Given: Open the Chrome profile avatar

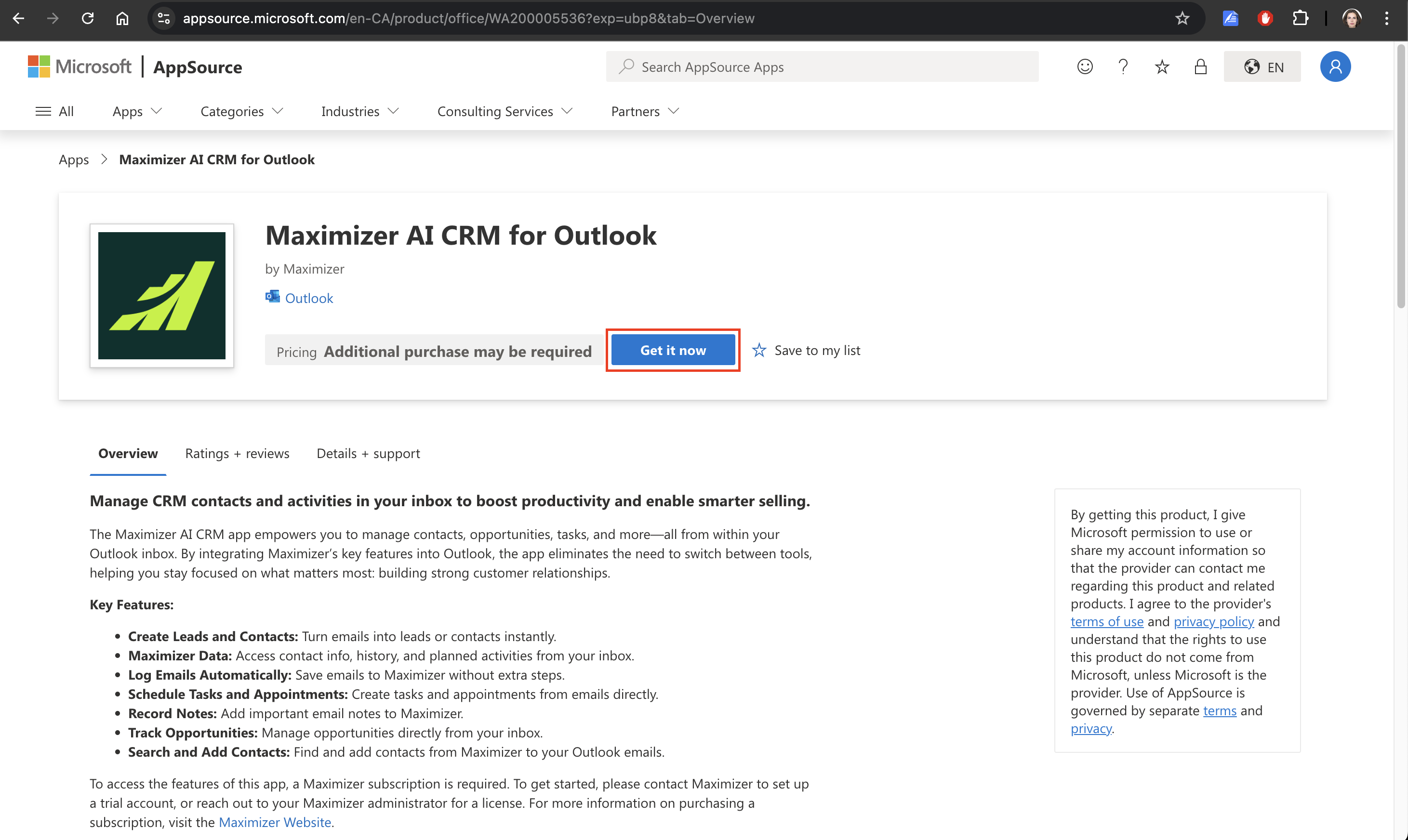Looking at the screenshot, I should 1352,18.
